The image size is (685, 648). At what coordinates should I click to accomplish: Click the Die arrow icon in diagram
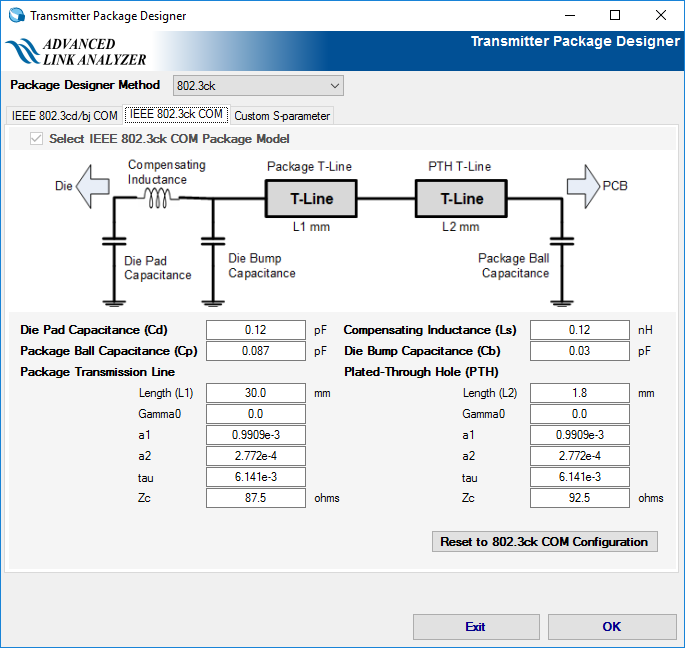pos(96,187)
